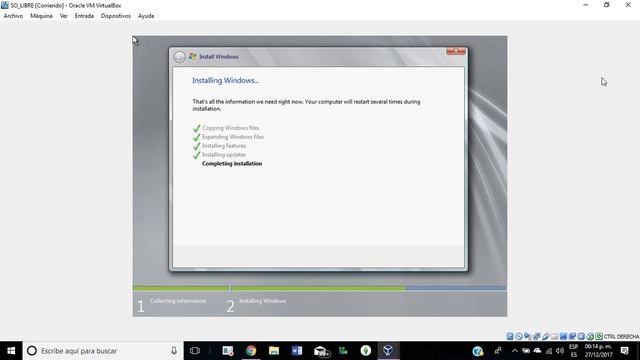Open the Ayuda menu
The image size is (640, 360).
(x=146, y=16)
